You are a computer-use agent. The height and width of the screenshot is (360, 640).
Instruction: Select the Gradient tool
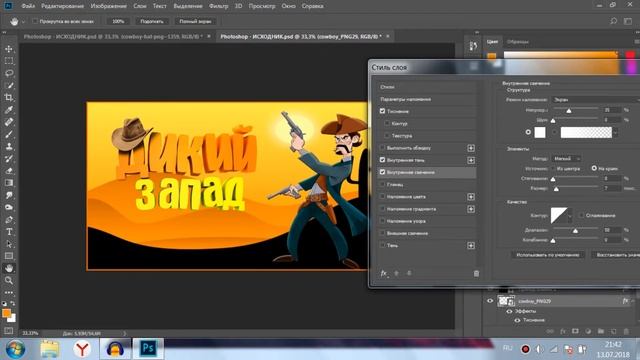9,183
